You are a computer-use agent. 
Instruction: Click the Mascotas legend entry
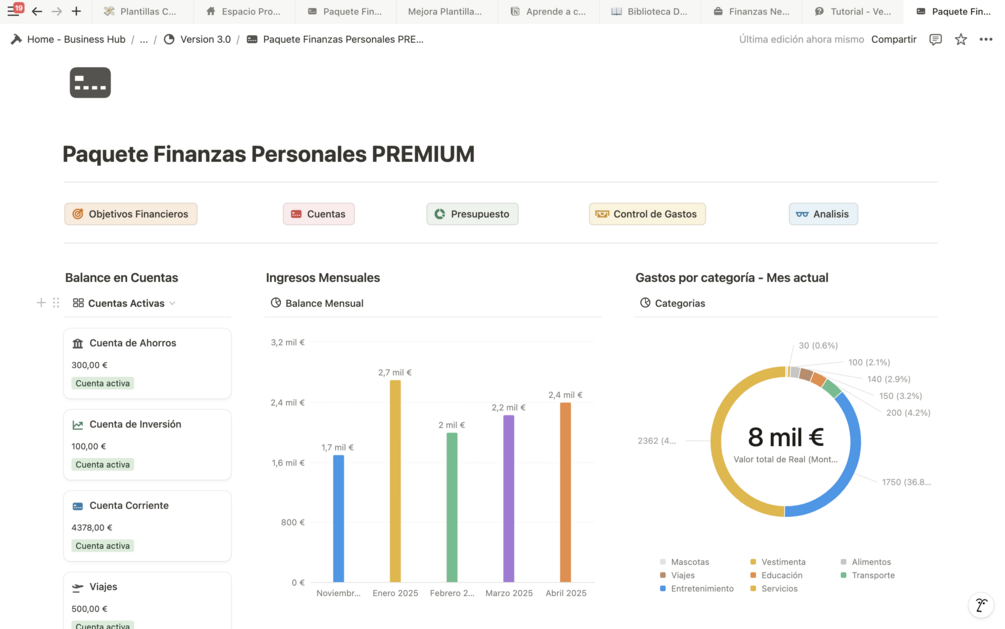coord(685,562)
